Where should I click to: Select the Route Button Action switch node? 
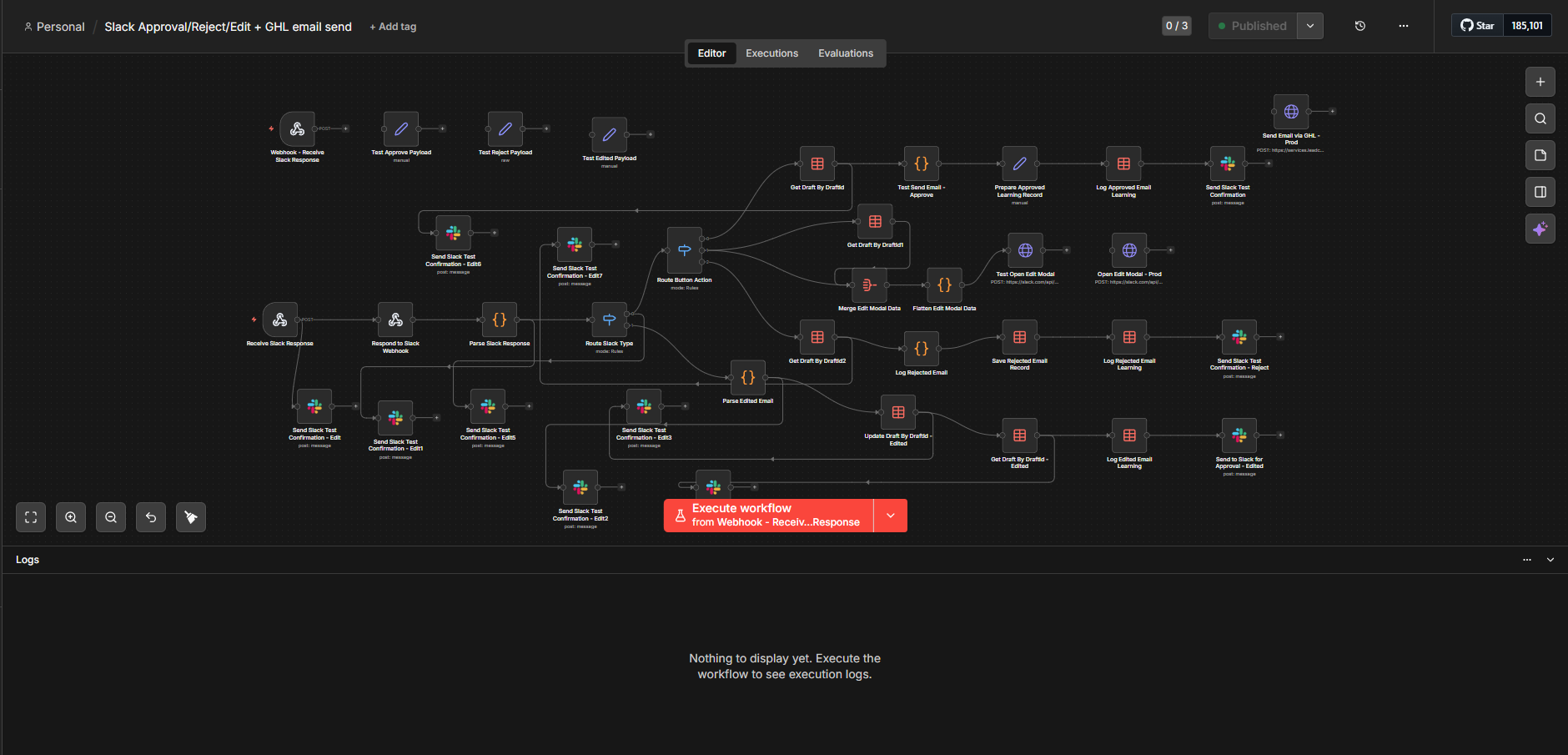(685, 250)
